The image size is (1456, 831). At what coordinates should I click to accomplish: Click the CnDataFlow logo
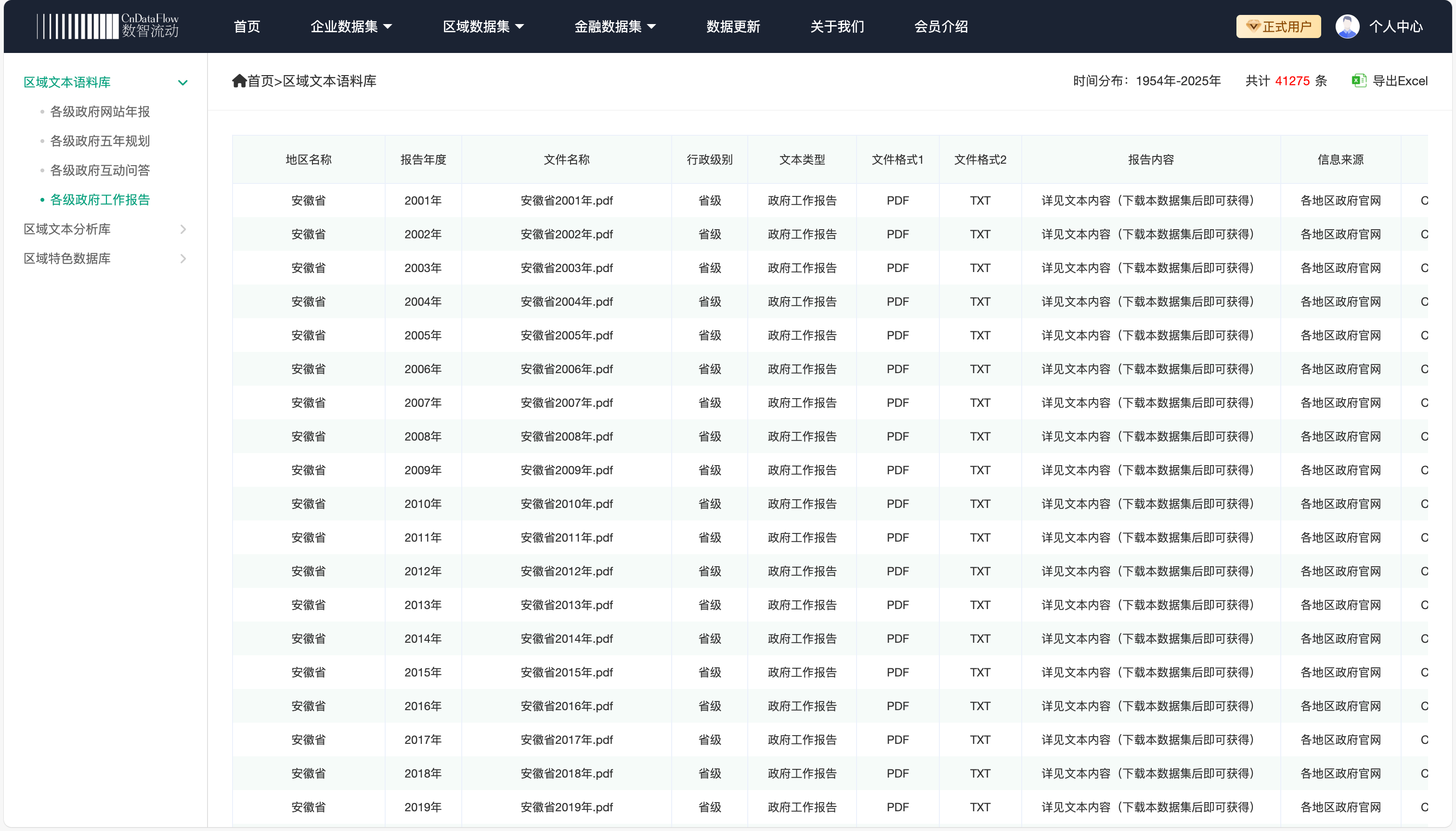(107, 26)
